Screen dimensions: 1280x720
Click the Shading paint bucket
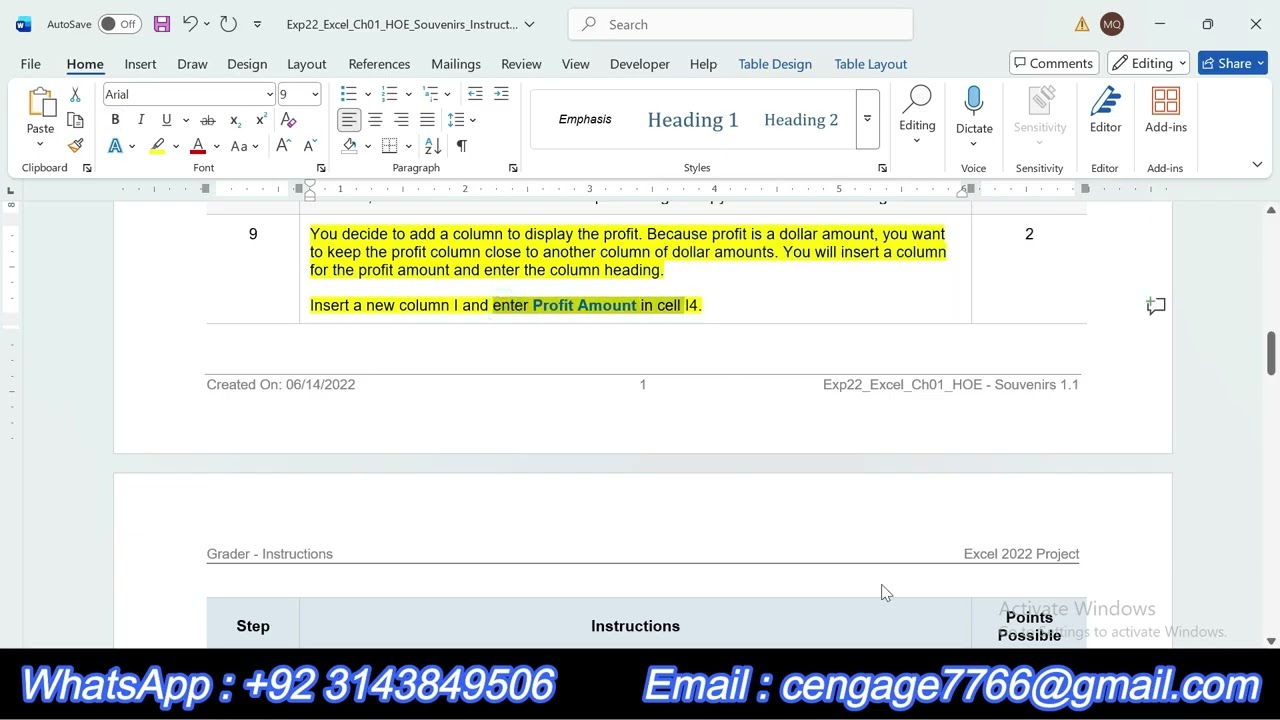coord(349,146)
